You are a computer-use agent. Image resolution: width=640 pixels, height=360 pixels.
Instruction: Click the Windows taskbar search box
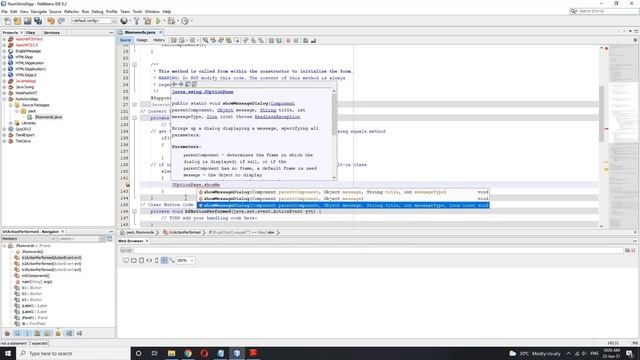click(73, 353)
